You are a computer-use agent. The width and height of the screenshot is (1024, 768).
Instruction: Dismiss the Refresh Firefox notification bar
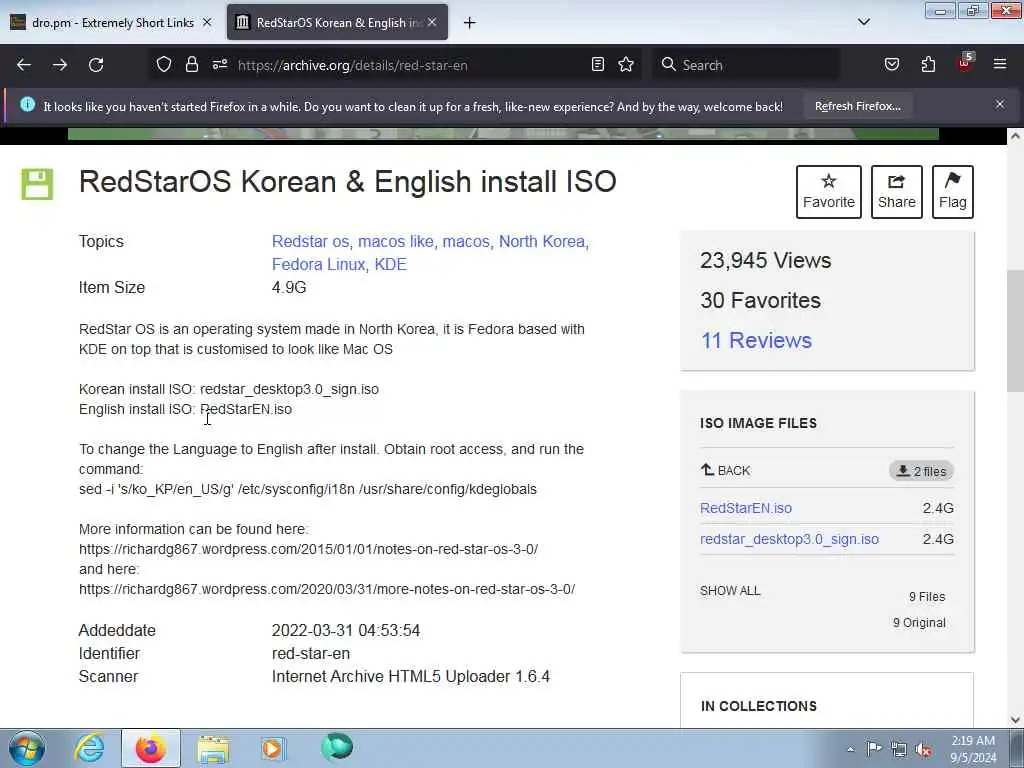point(1000,104)
